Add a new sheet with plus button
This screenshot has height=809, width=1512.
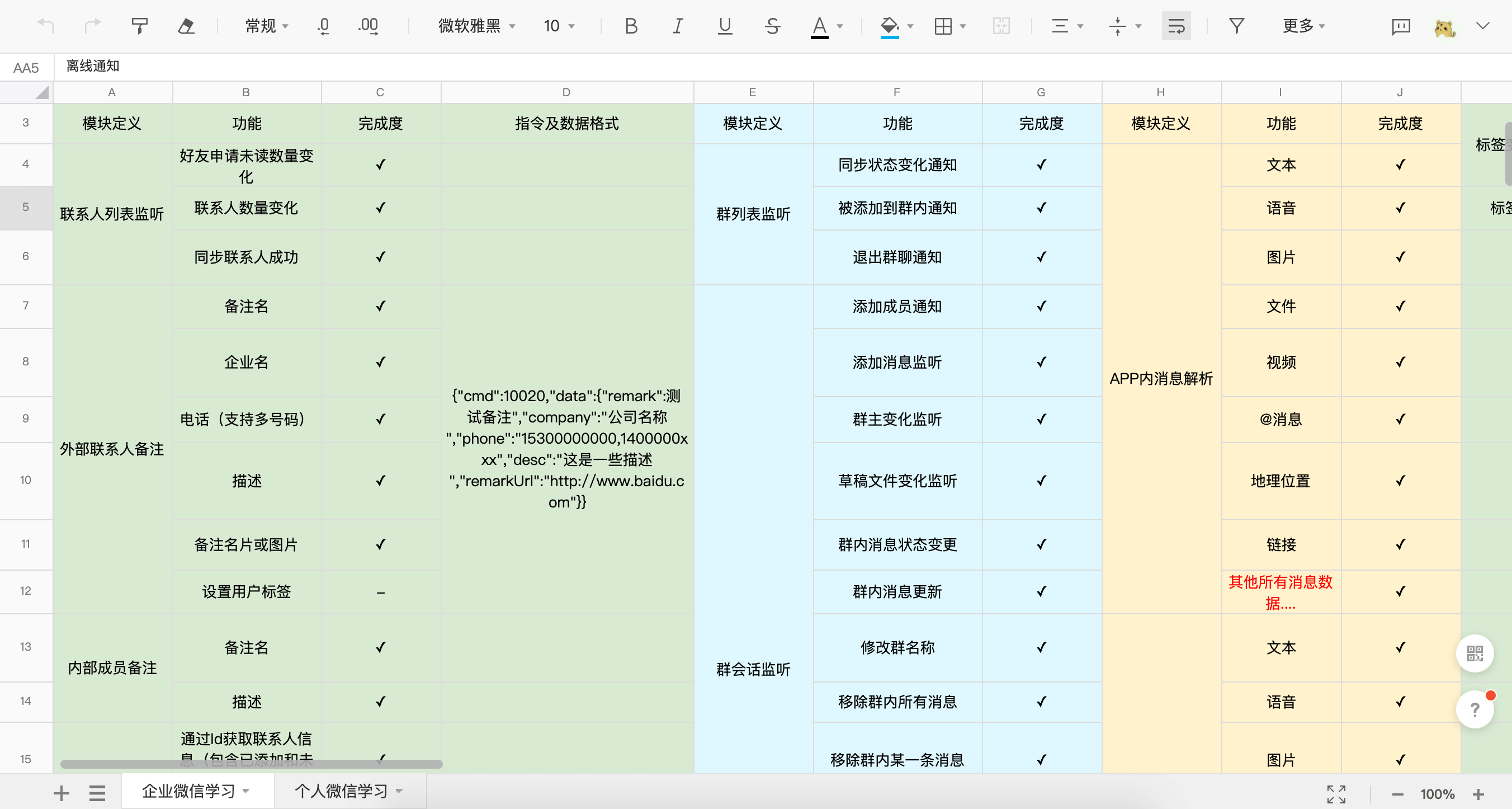tap(61, 793)
